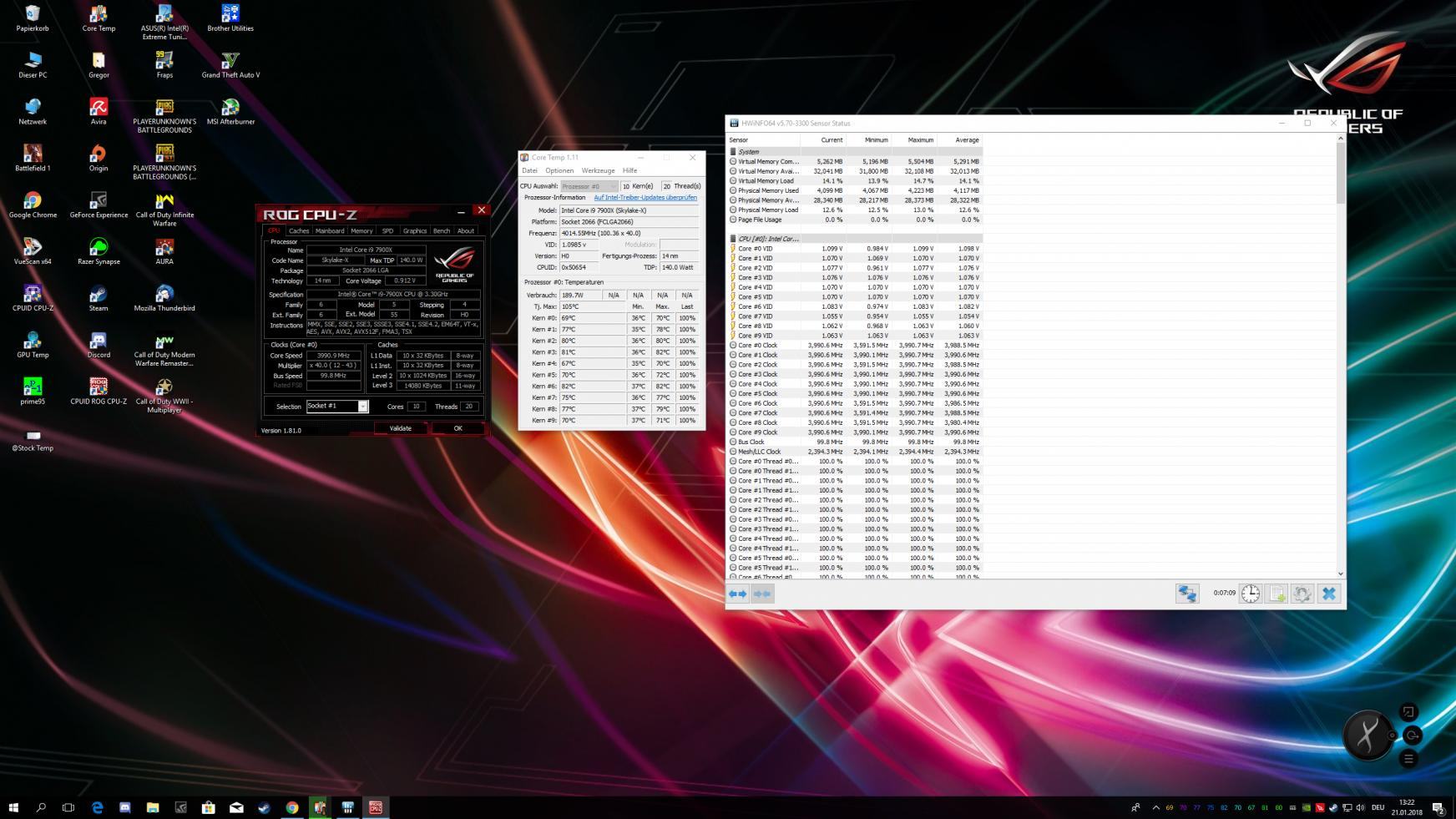Open the Action Center notifications icon
The height and width of the screenshot is (819, 1456).
(x=1438, y=807)
